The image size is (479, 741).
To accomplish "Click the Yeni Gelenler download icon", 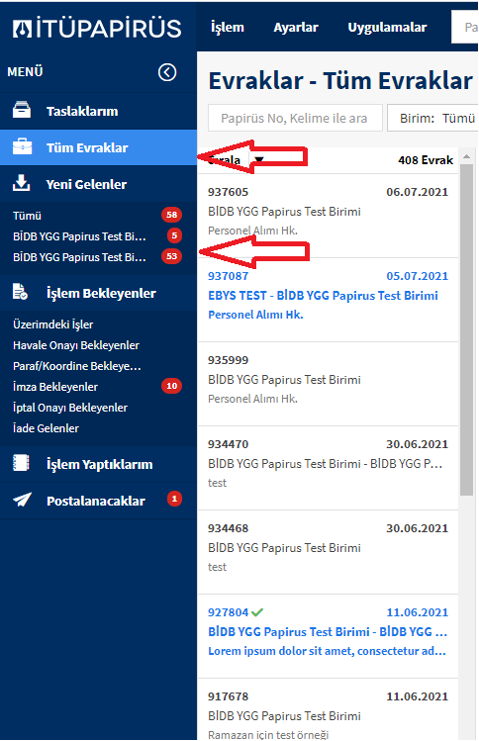I will pyautogui.click(x=21, y=183).
